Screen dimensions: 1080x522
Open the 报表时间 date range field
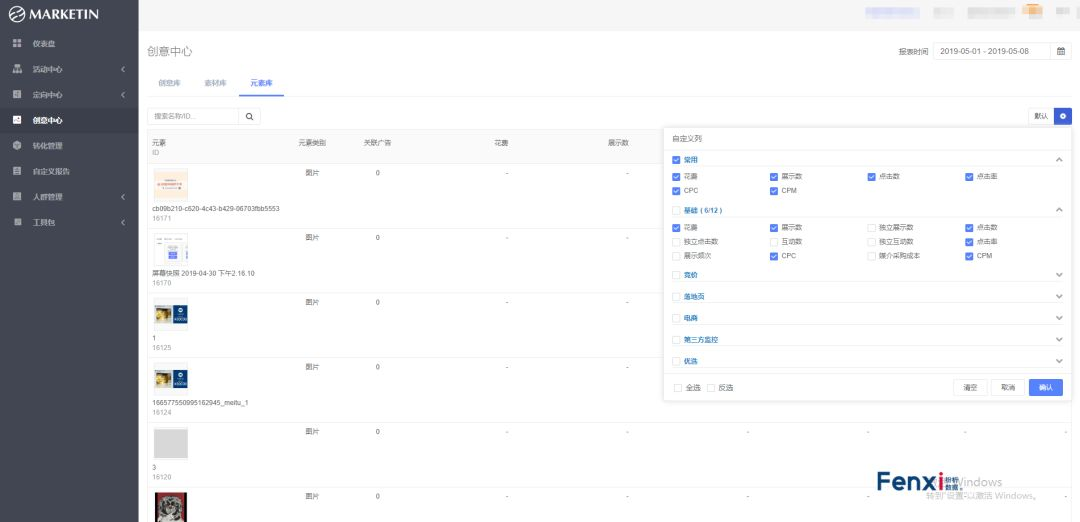[992, 51]
